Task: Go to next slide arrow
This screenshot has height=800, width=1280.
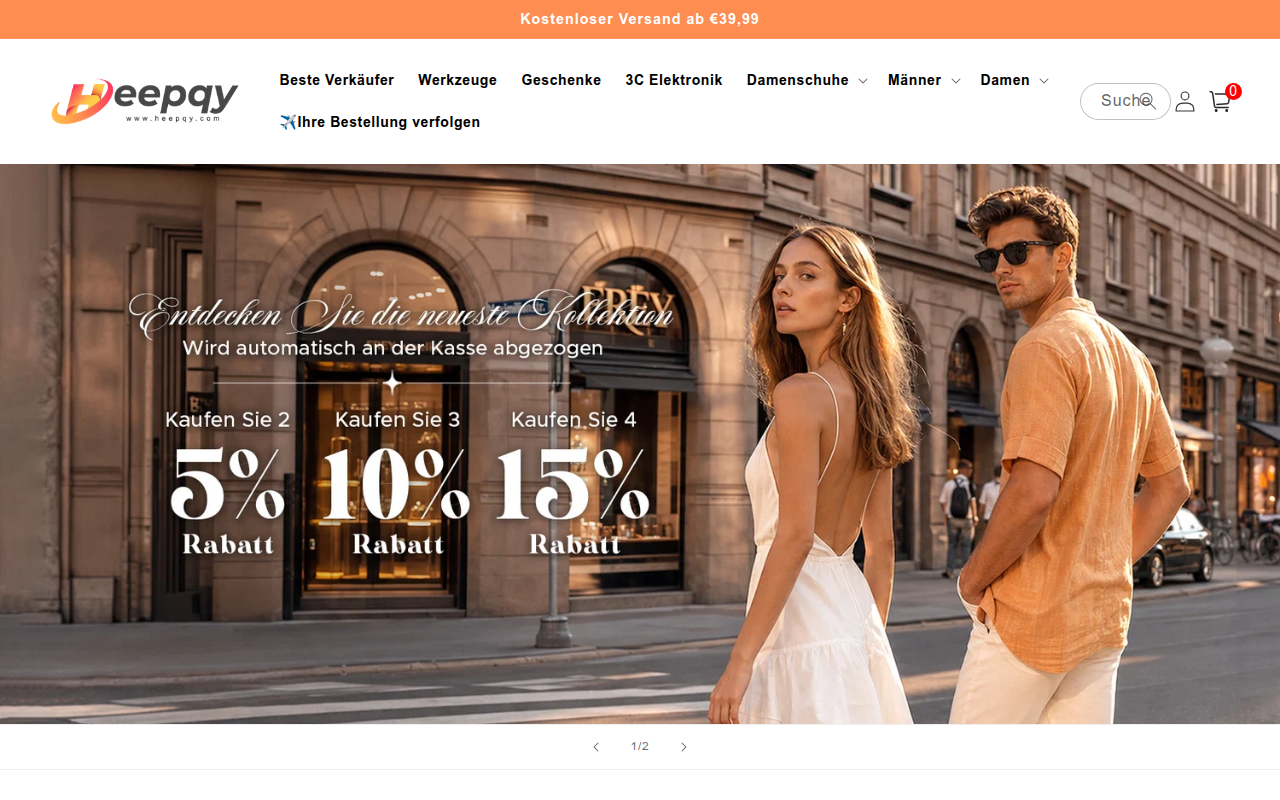Action: click(x=684, y=747)
